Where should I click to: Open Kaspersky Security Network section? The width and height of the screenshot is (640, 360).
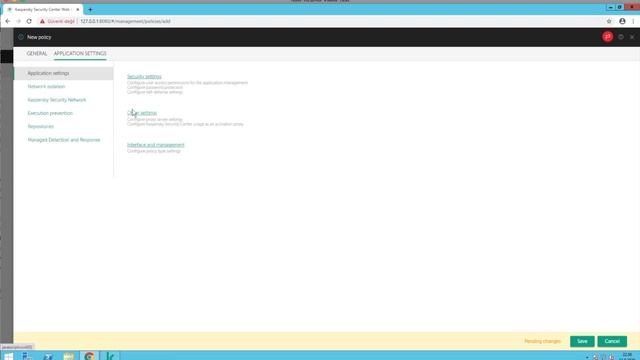pyautogui.click(x=57, y=100)
